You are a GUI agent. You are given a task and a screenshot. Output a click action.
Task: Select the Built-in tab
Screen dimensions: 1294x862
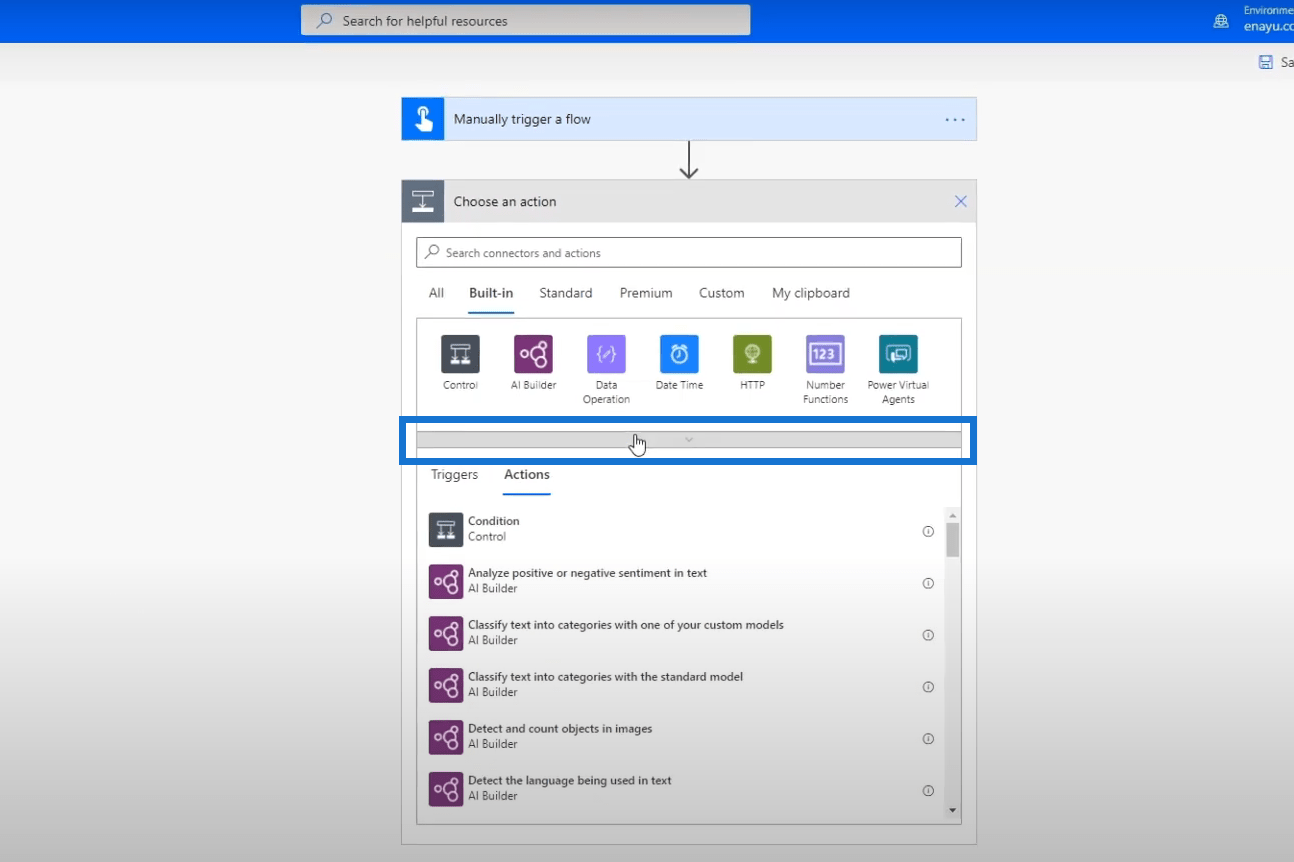[x=491, y=293]
